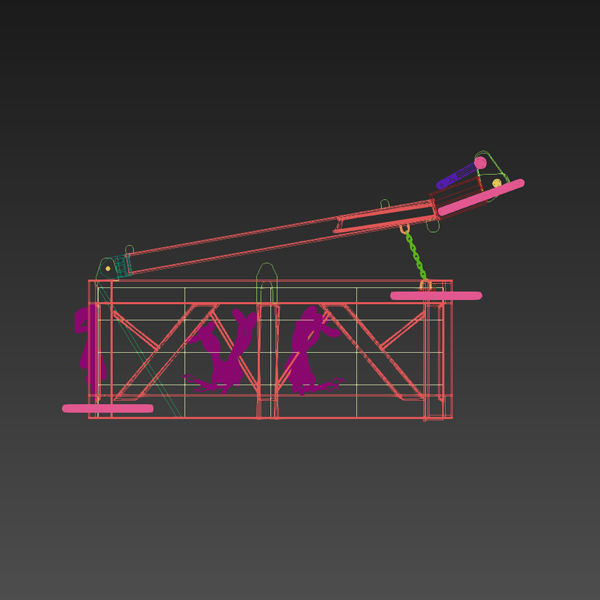Viewport: 600px width, 600px height.
Task: Select the pink angled bar along the boom head
Action: coord(481,197)
